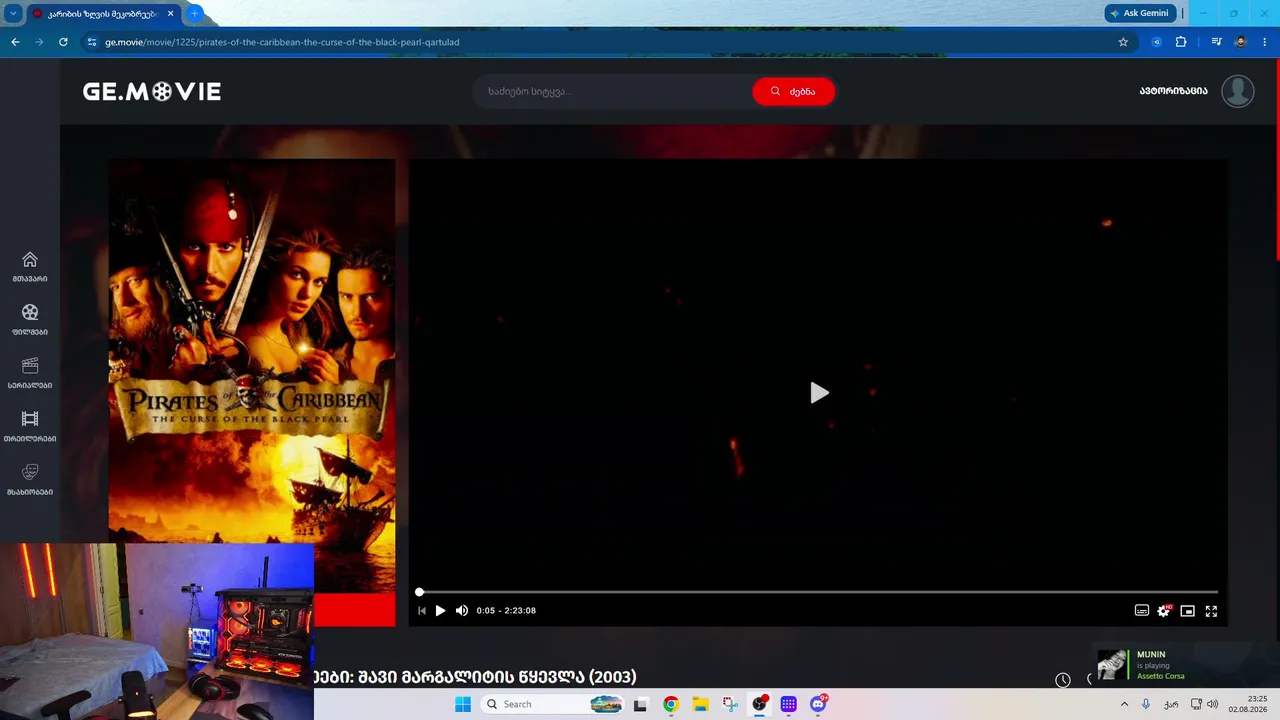Click the watch later clock icon

point(1063,680)
